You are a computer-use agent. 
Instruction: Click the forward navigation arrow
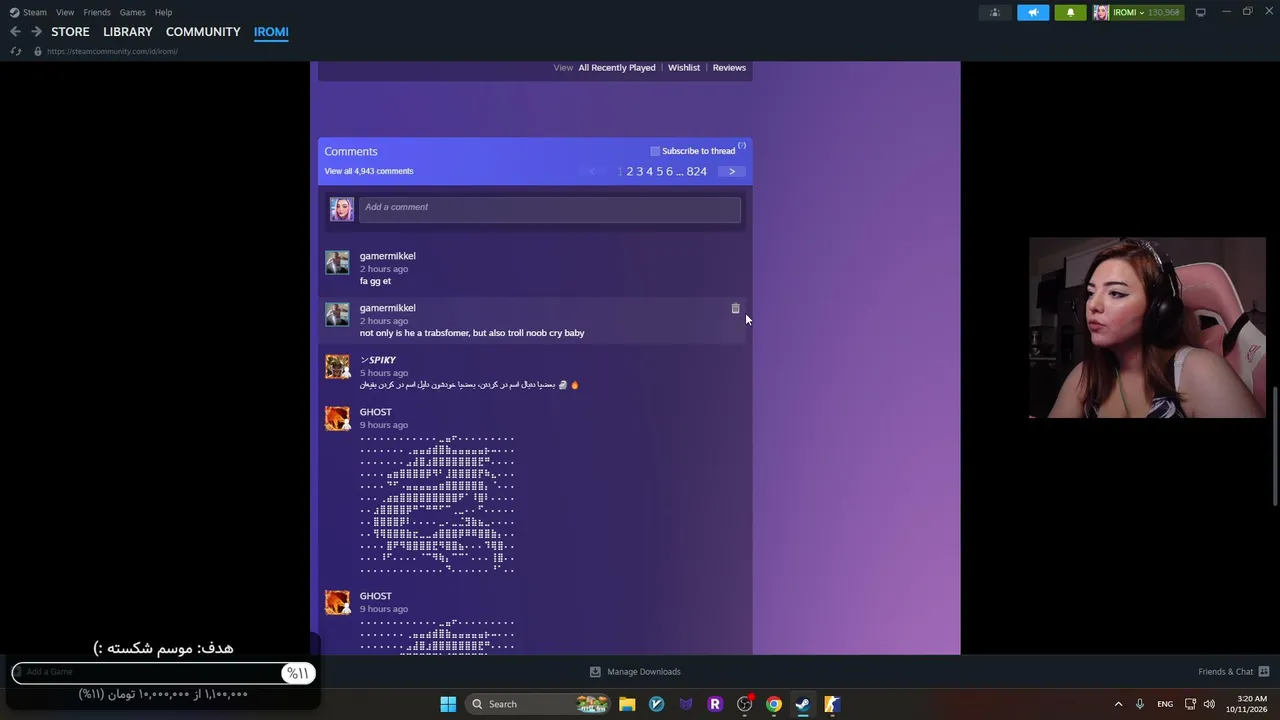tap(36, 32)
